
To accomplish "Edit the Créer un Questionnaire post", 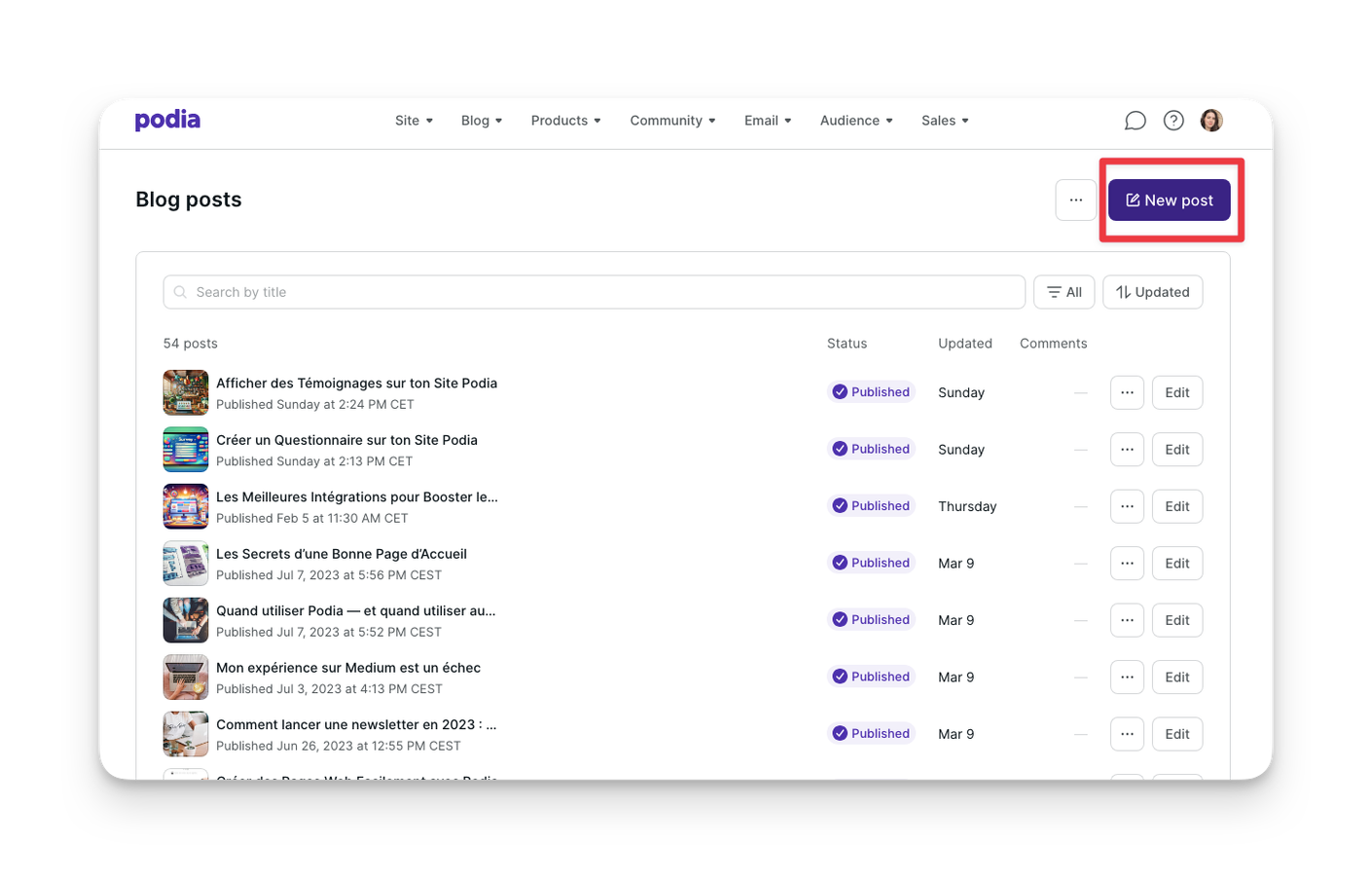I will click(1176, 450).
